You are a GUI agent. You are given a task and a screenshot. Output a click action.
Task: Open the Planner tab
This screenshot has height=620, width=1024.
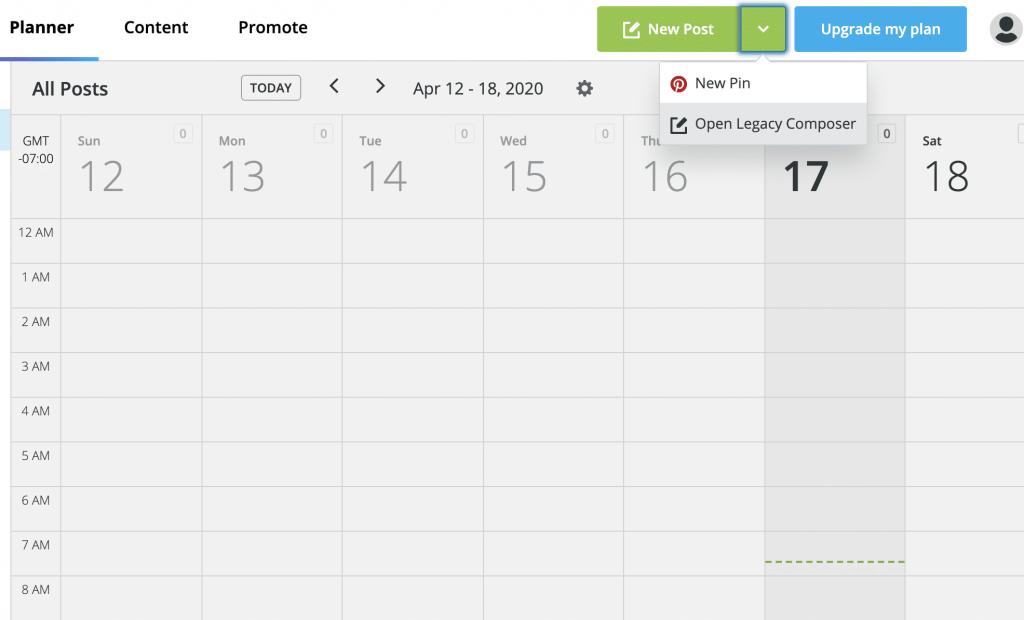(x=42, y=27)
